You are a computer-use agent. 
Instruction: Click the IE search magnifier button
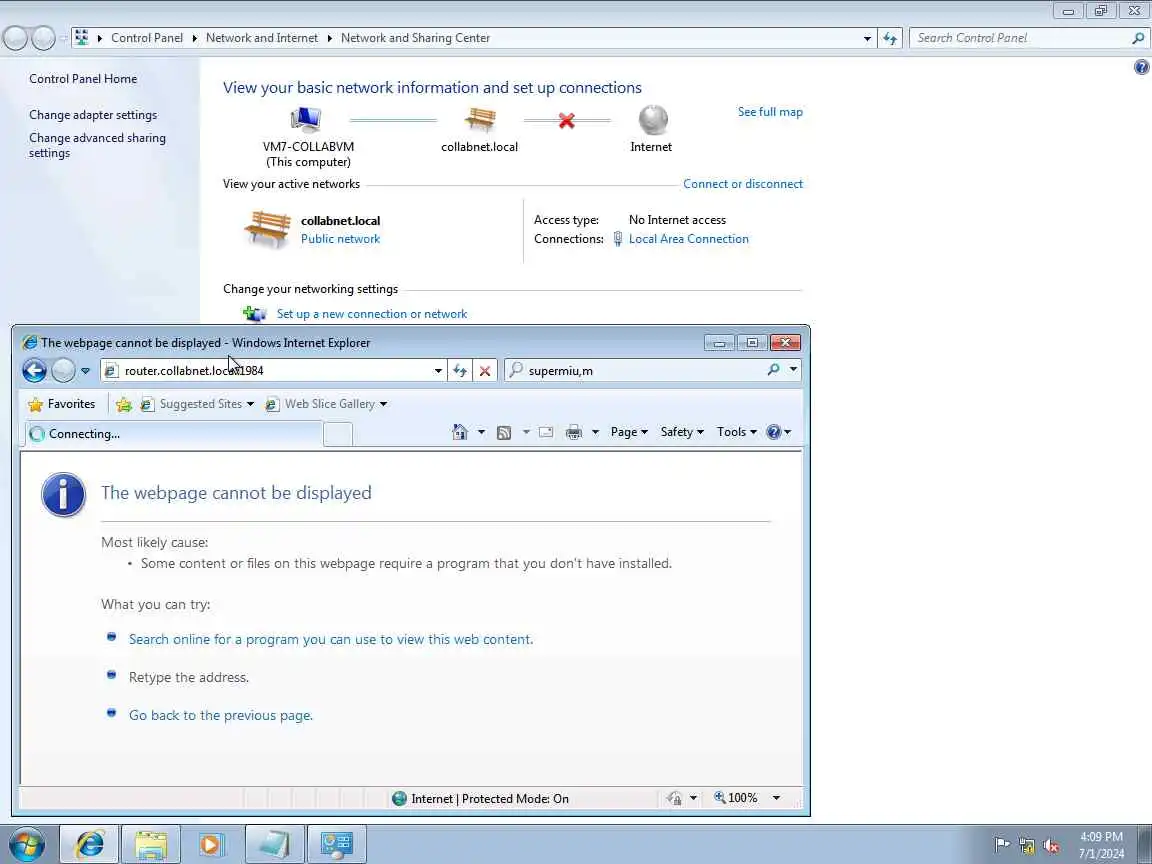coord(774,370)
